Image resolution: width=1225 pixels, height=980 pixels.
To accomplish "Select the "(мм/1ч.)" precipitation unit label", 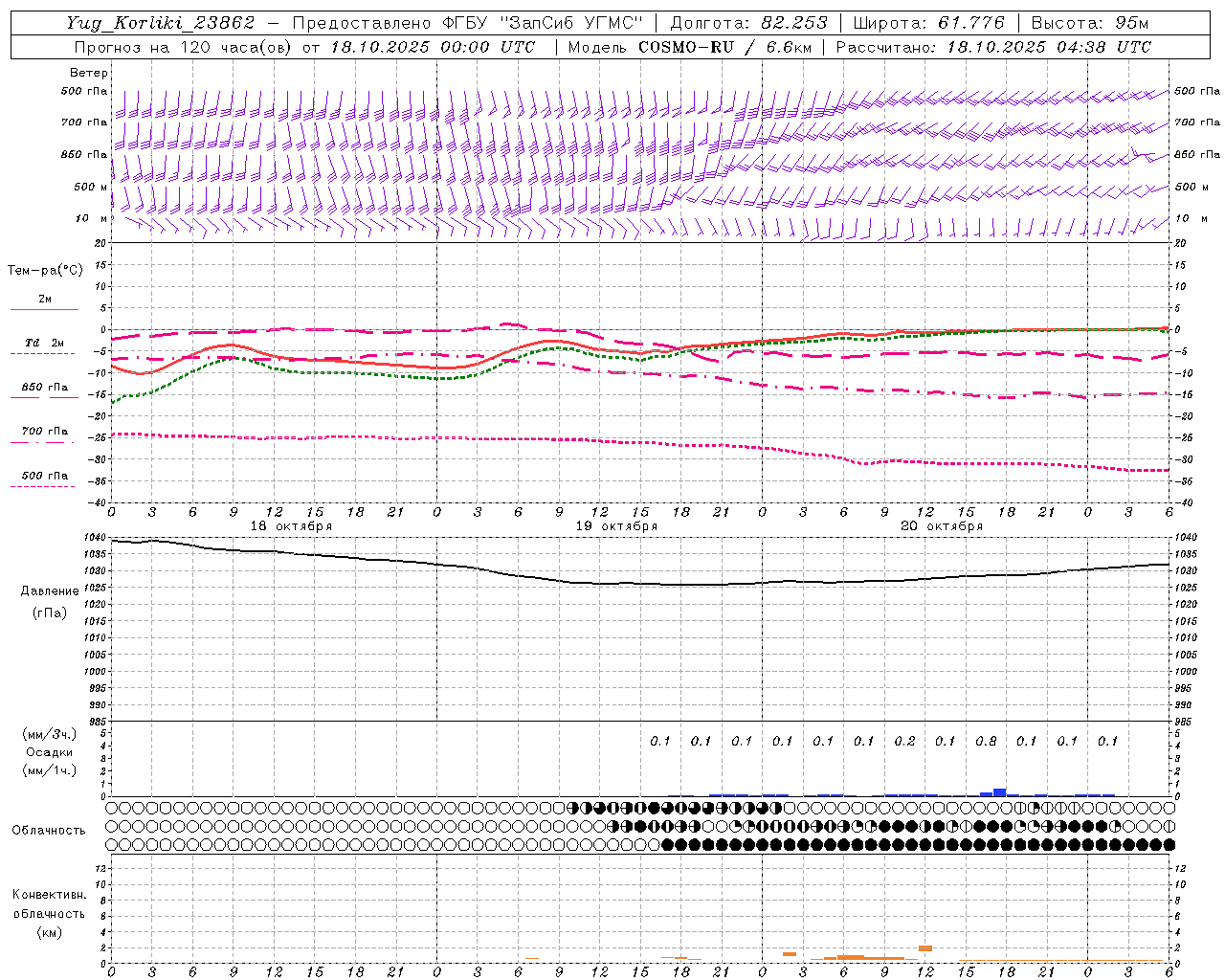I will click(x=50, y=770).
